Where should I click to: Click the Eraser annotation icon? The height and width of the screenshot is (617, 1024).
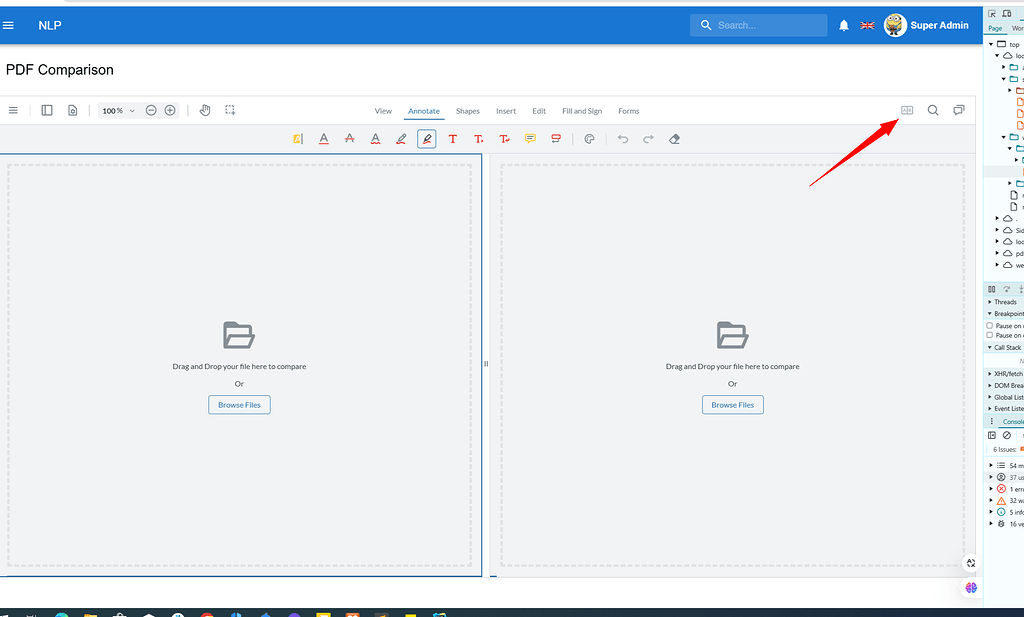675,138
